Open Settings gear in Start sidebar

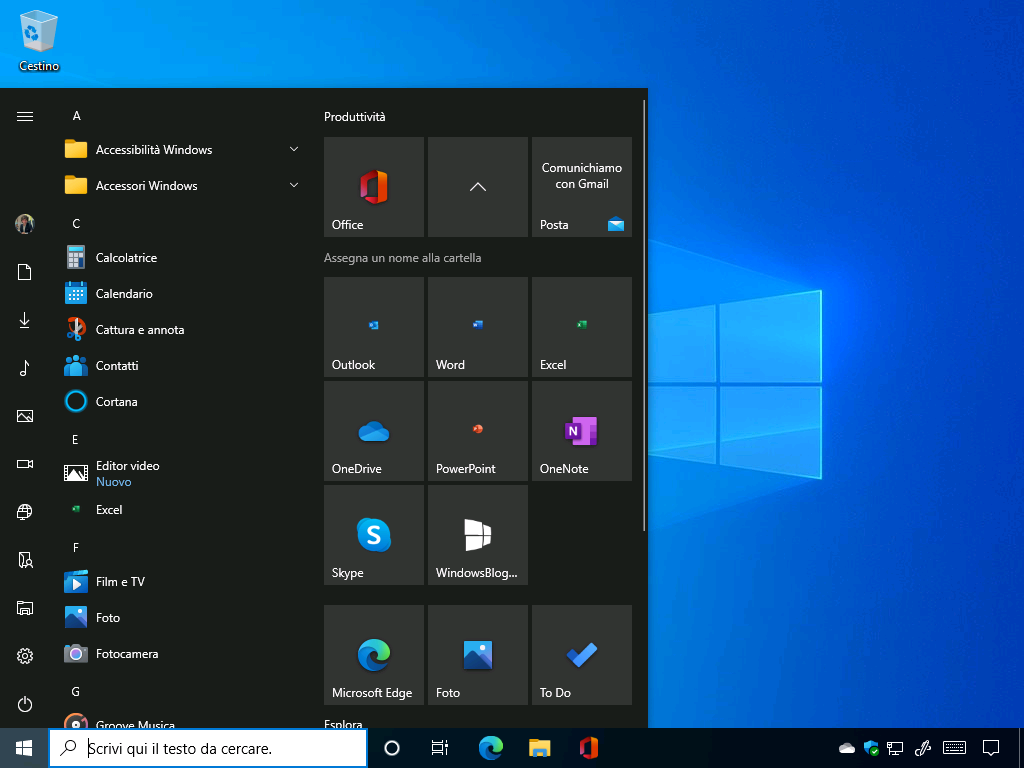tap(25, 656)
